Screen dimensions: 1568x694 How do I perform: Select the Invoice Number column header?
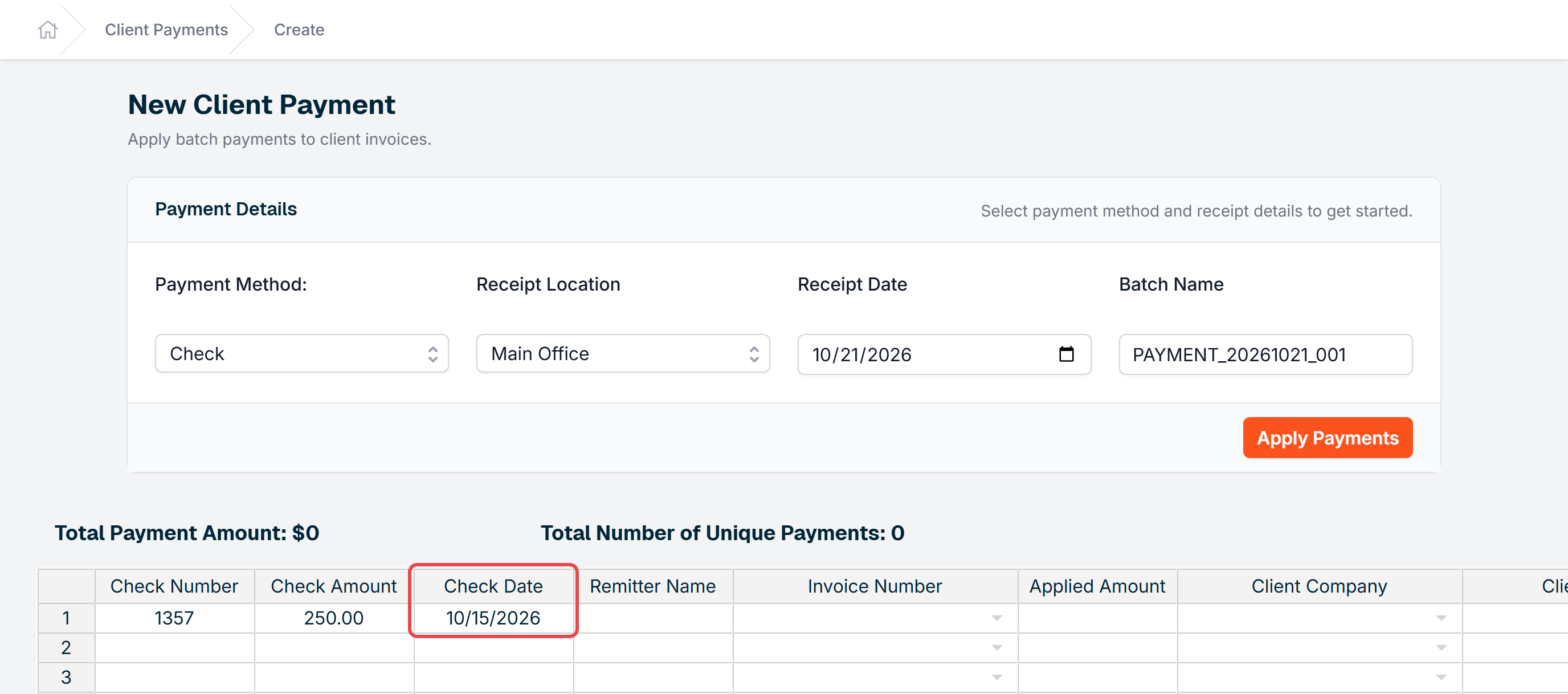coord(875,586)
